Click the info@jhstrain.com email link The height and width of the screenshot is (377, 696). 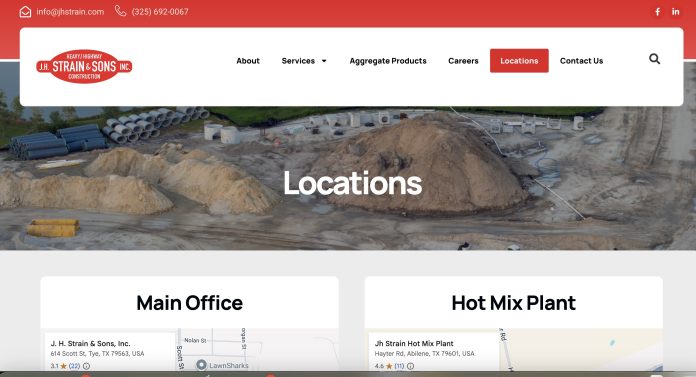(x=70, y=12)
